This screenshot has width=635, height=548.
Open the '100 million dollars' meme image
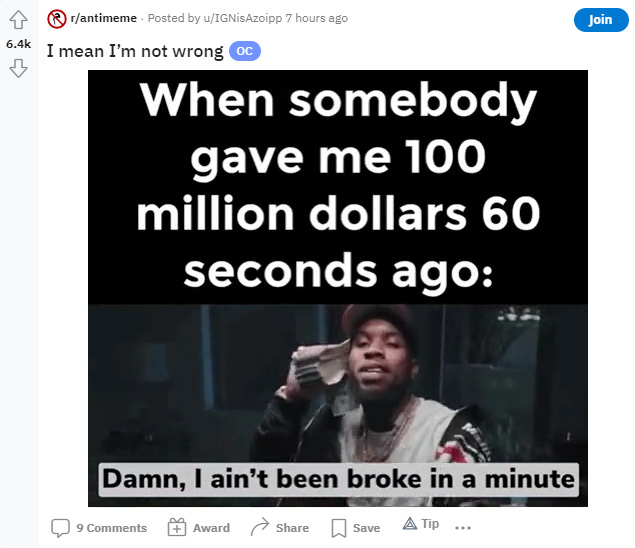pyautogui.click(x=338, y=288)
